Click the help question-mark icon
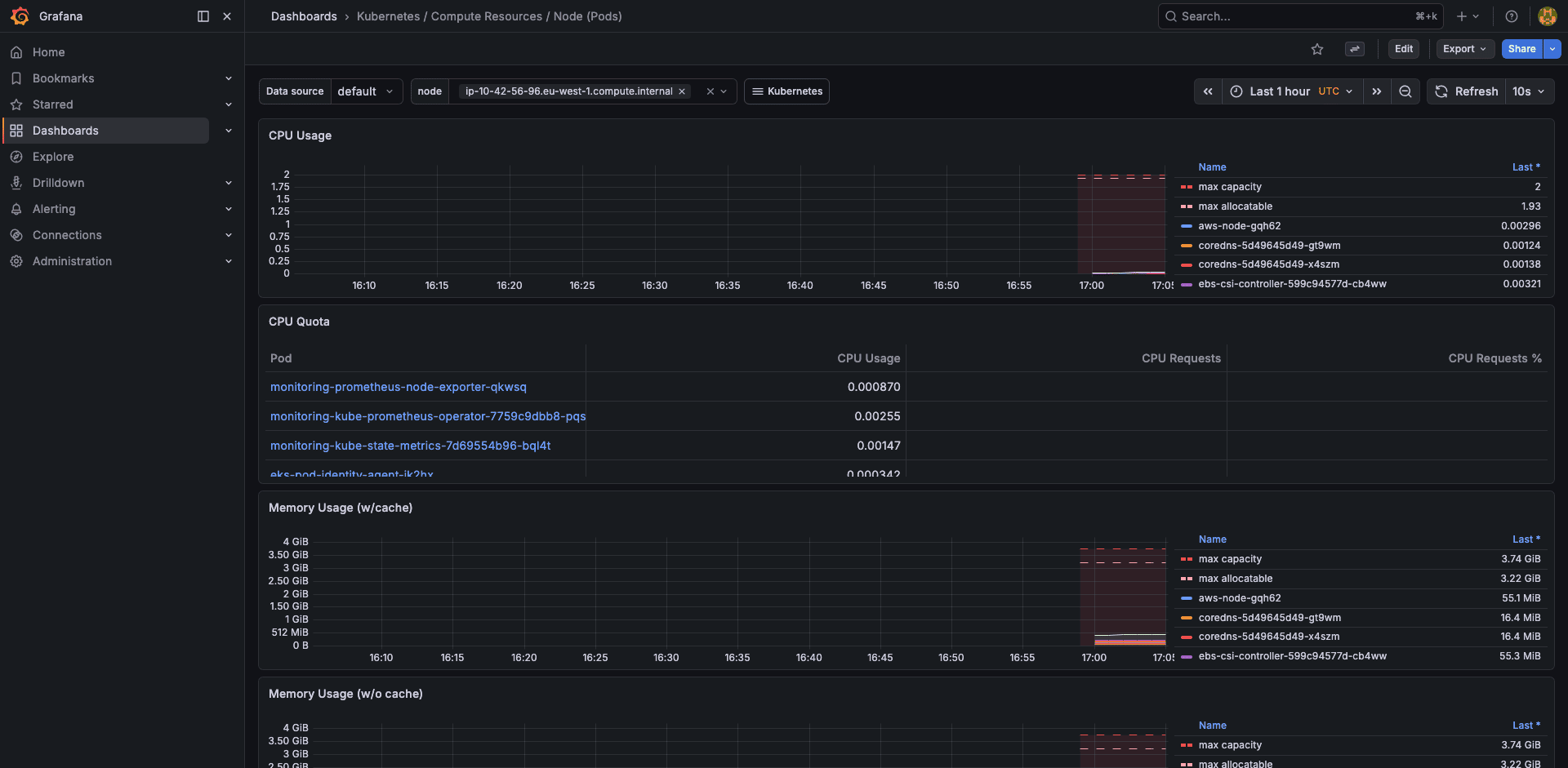Image resolution: width=1568 pixels, height=768 pixels. [x=1511, y=16]
